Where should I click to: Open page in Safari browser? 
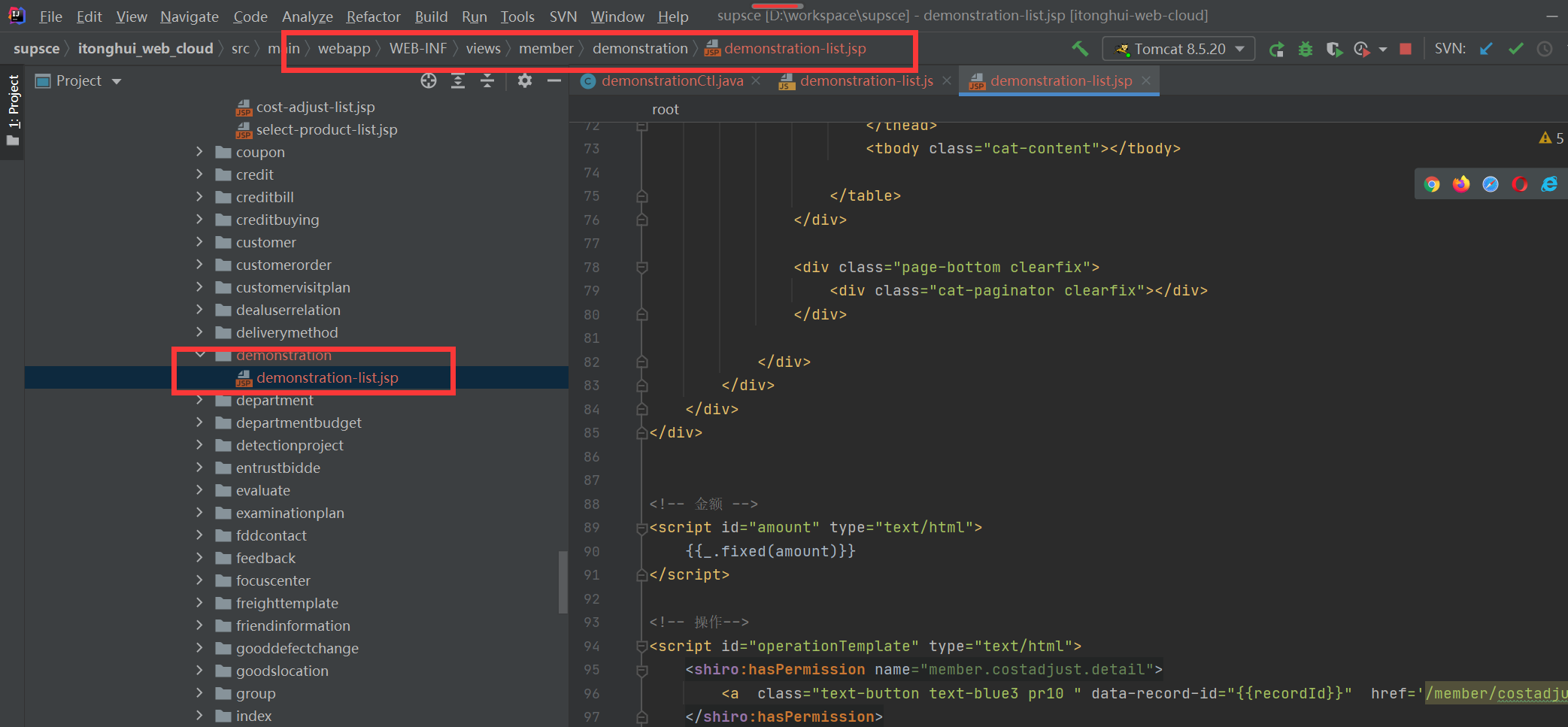coord(1491,184)
